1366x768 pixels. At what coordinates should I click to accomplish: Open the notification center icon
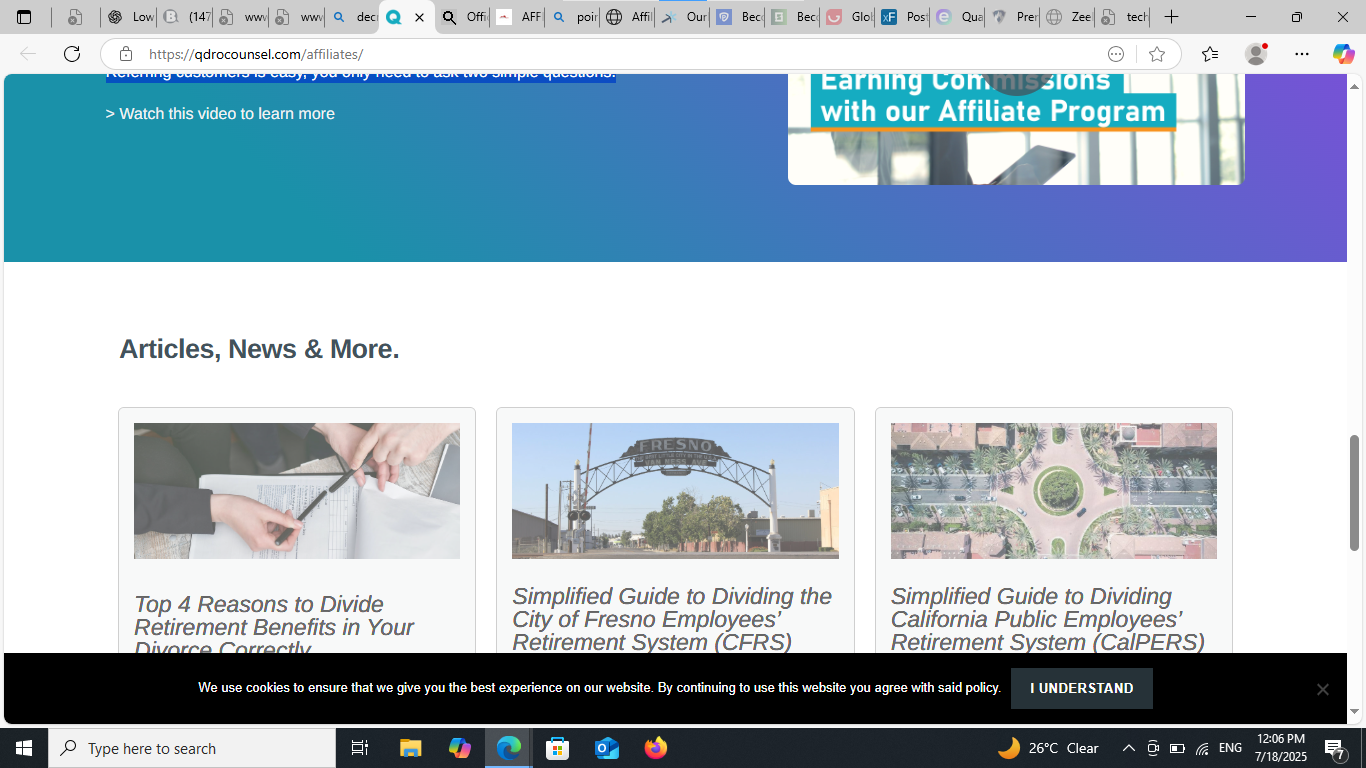(1333, 748)
